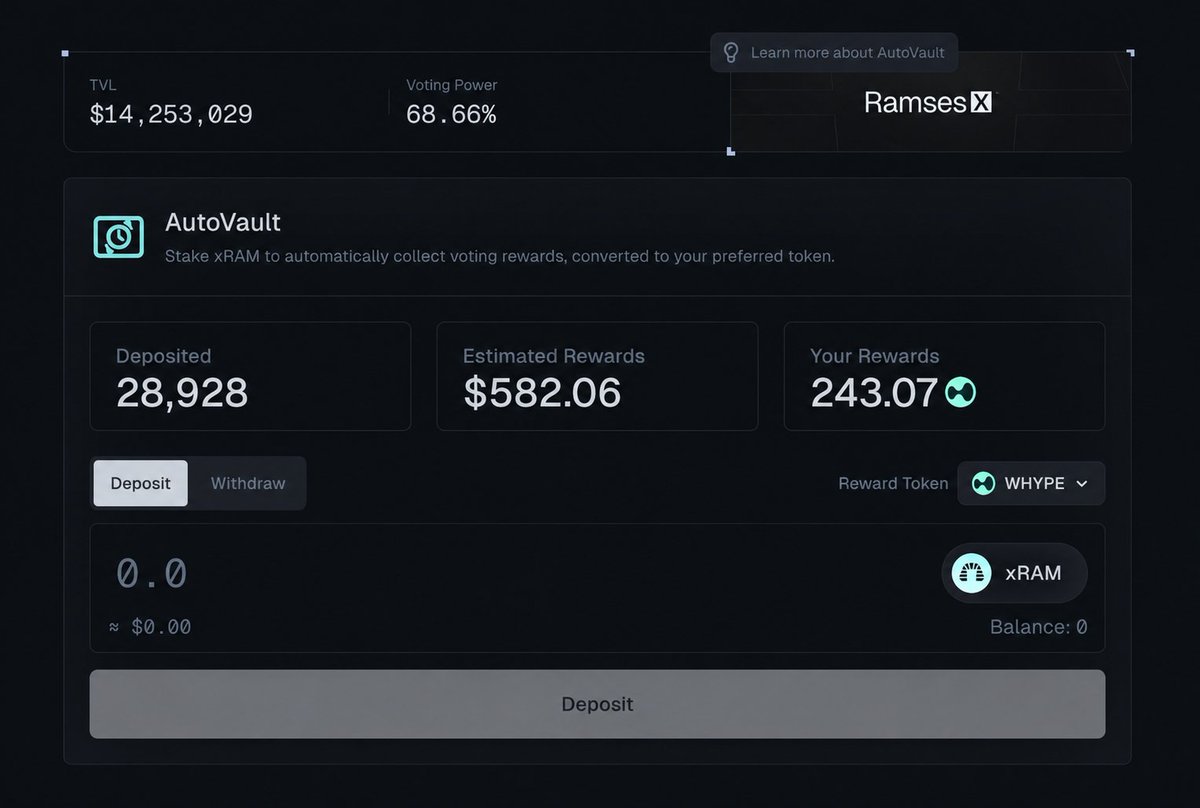Click the Balance: 0 text
1200x808 pixels.
coord(1039,627)
